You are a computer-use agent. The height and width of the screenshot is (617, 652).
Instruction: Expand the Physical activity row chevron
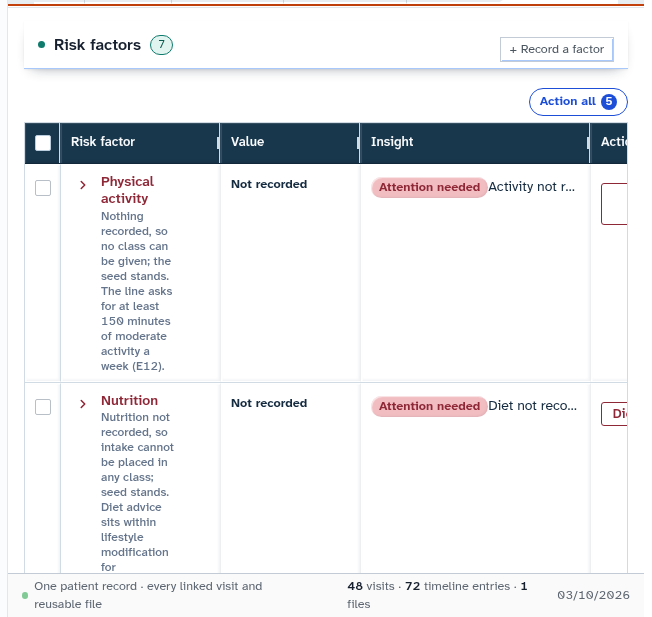click(x=83, y=185)
